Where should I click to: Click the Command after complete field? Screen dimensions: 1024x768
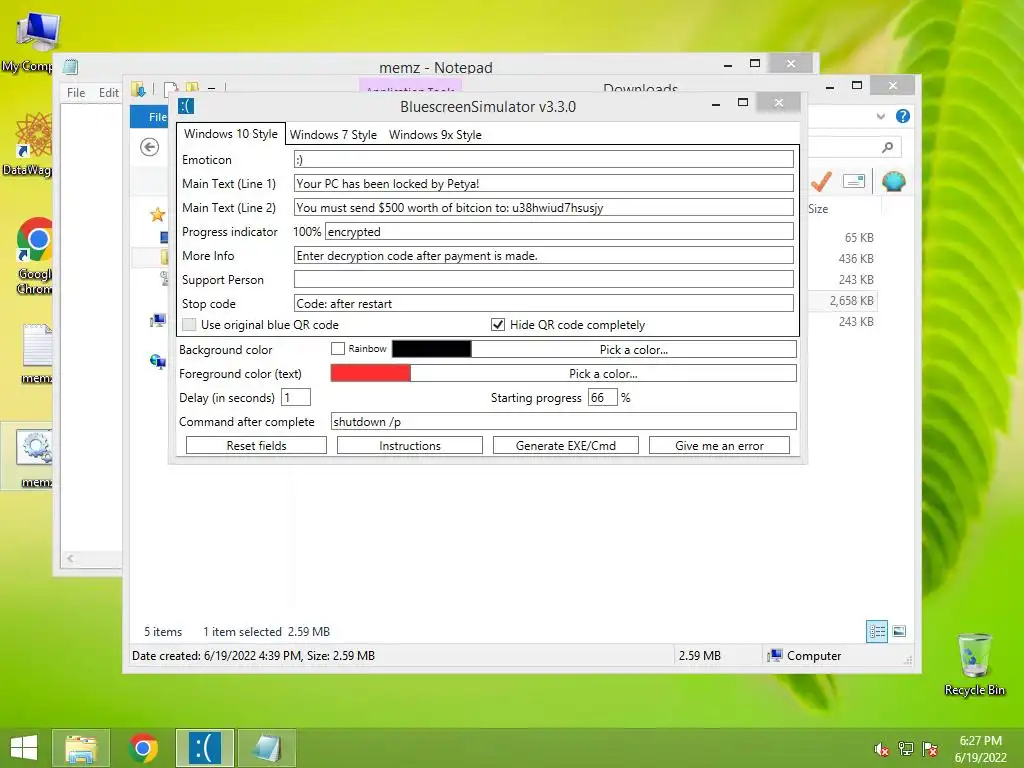coord(564,421)
